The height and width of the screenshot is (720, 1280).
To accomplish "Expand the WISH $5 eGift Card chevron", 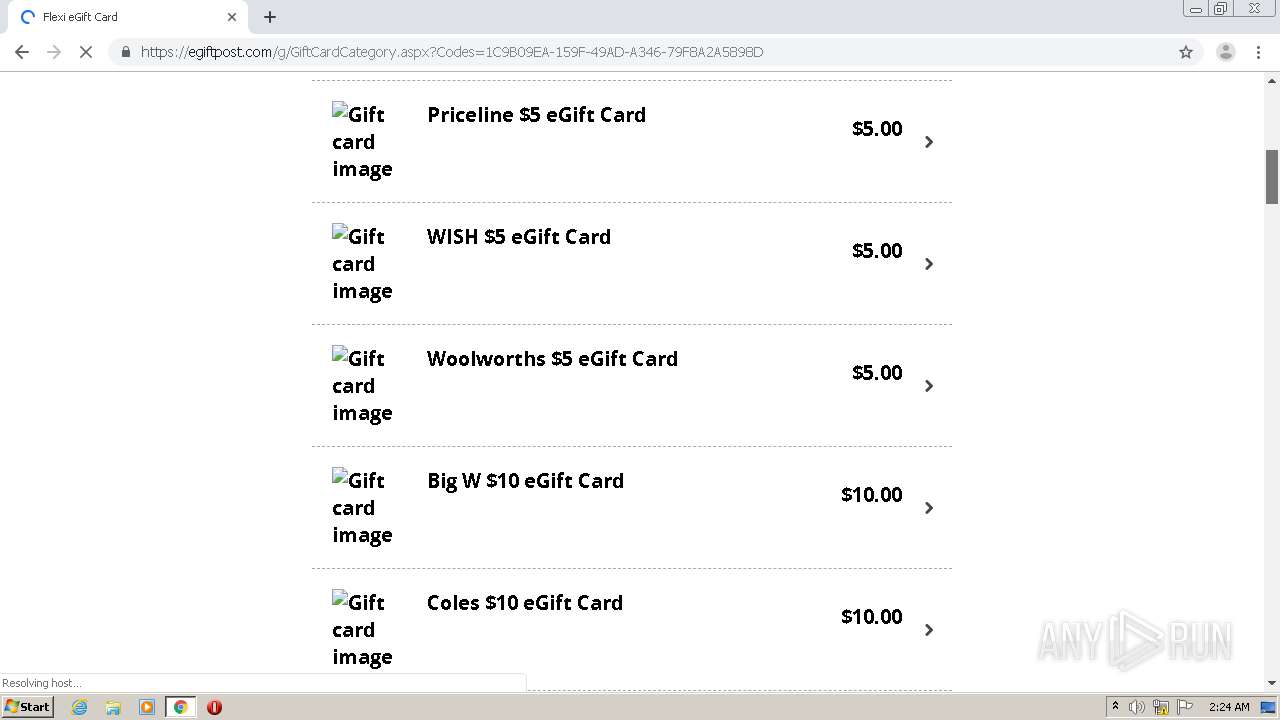I will [929, 264].
